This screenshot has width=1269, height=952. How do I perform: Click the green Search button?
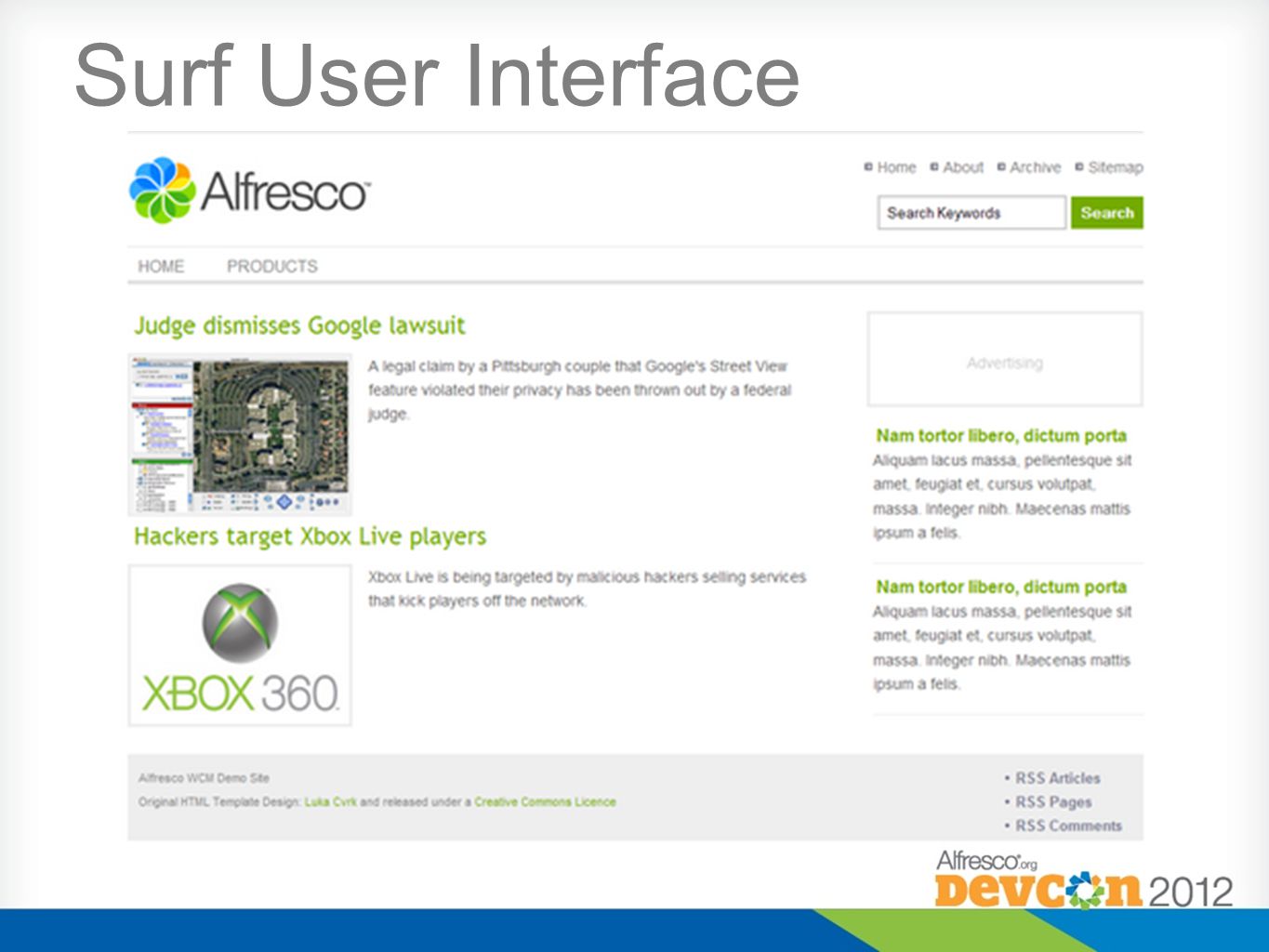click(x=1107, y=213)
